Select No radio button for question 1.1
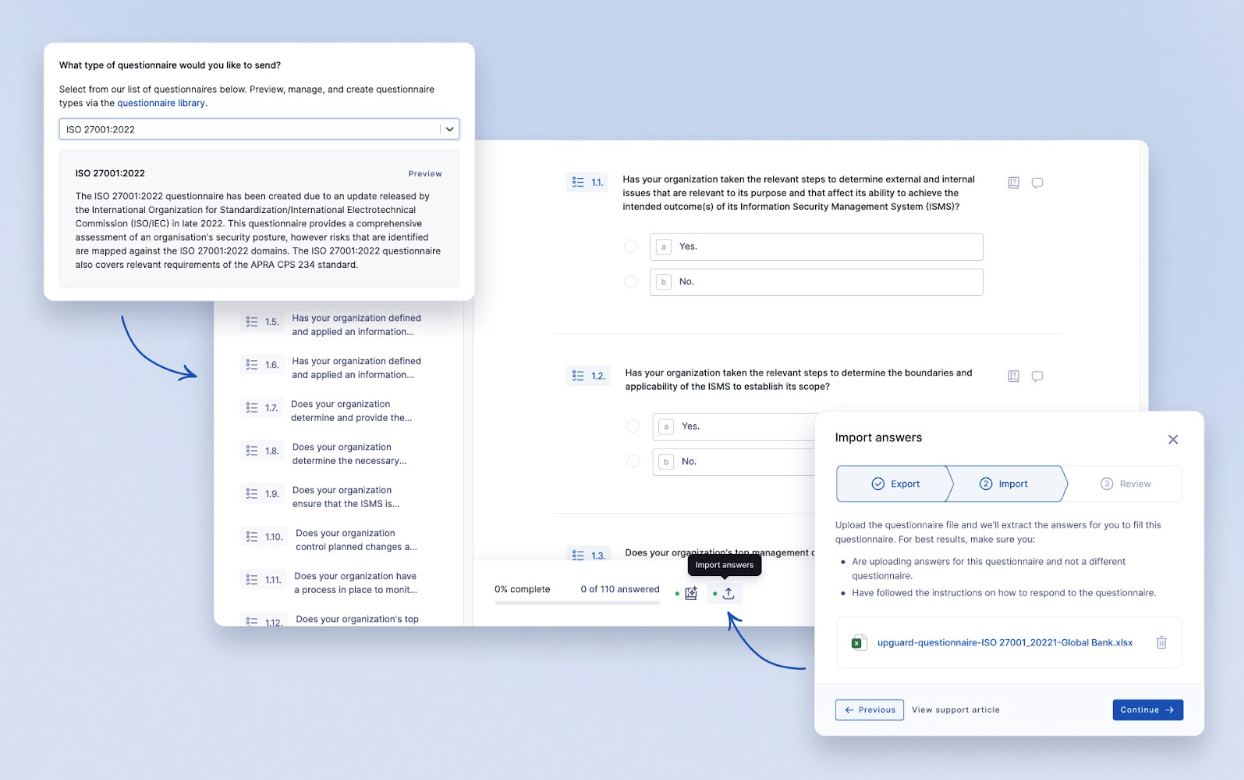 (x=630, y=282)
